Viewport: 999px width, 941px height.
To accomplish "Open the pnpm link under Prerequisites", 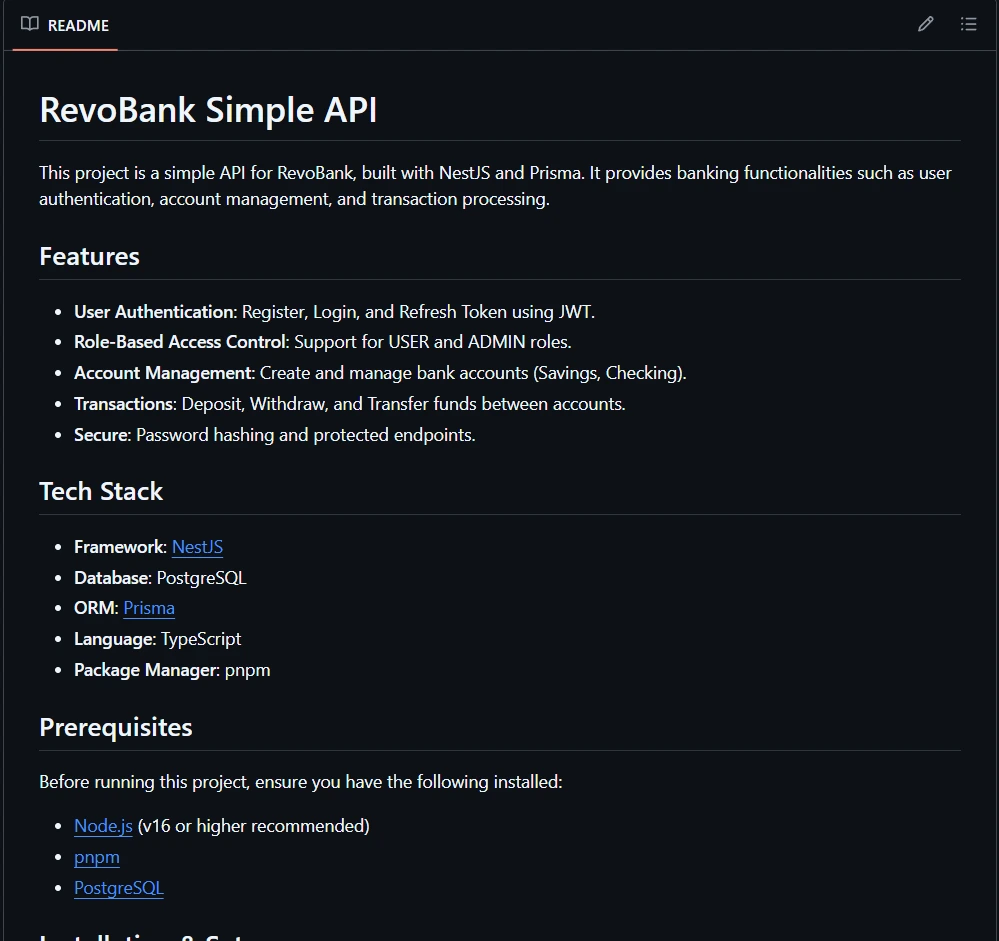I will [96, 857].
